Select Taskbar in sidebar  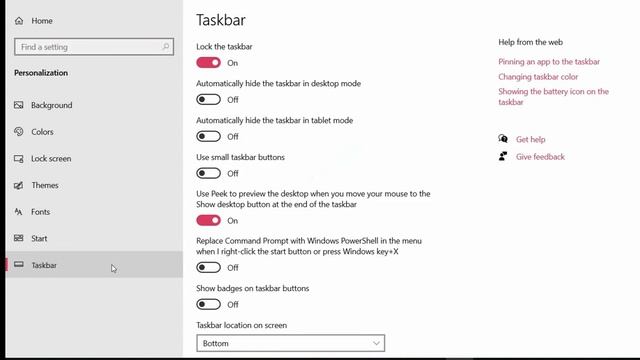coord(94,264)
